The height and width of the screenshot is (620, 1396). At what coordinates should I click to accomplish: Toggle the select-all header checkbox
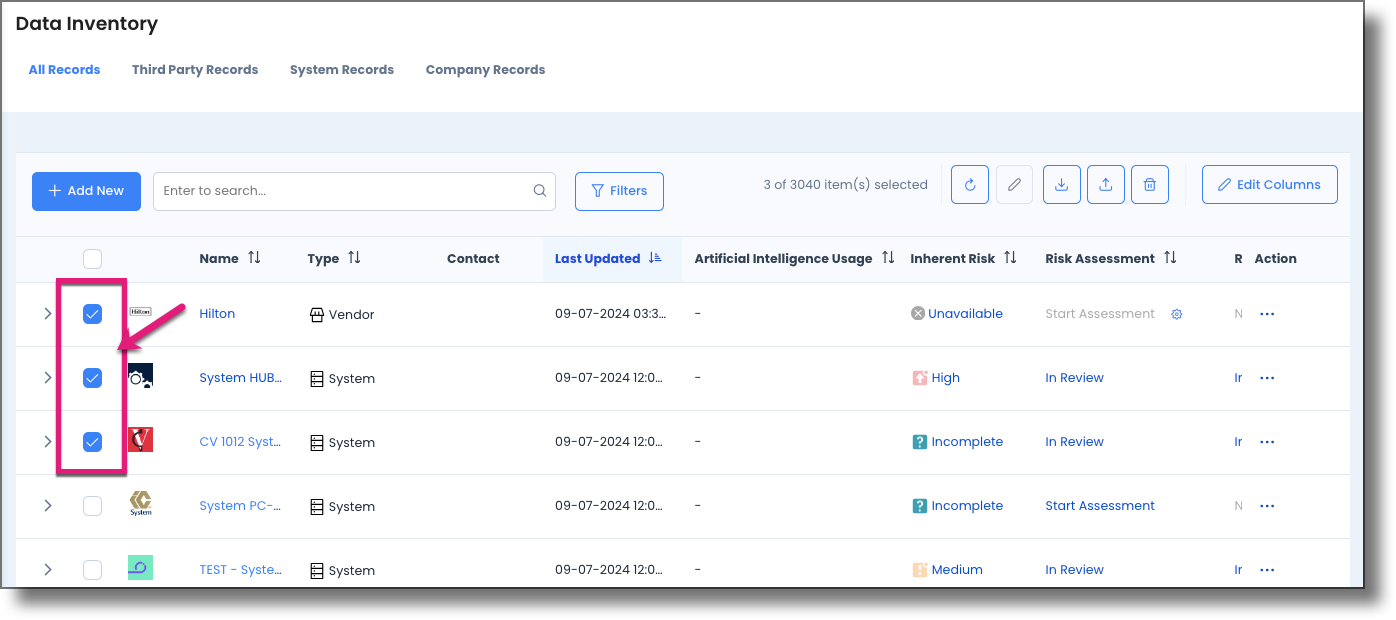92,259
